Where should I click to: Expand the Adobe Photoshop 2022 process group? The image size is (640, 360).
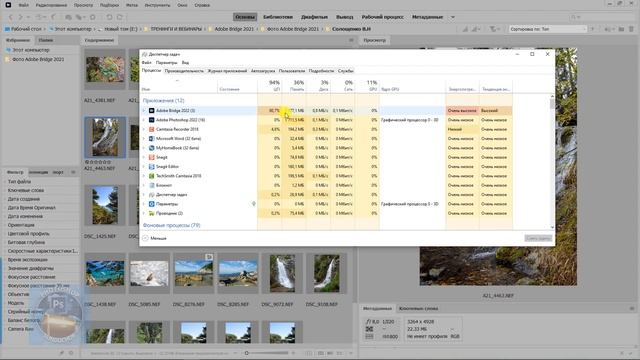click(x=144, y=120)
